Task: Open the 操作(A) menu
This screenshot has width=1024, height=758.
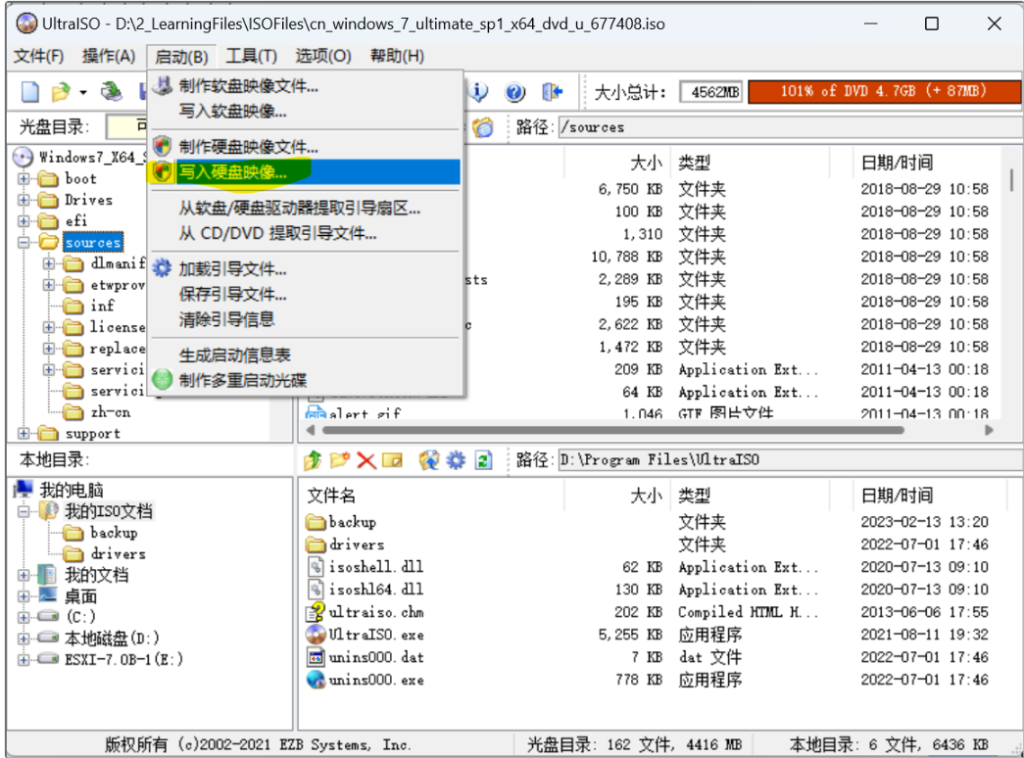Action: (x=108, y=56)
